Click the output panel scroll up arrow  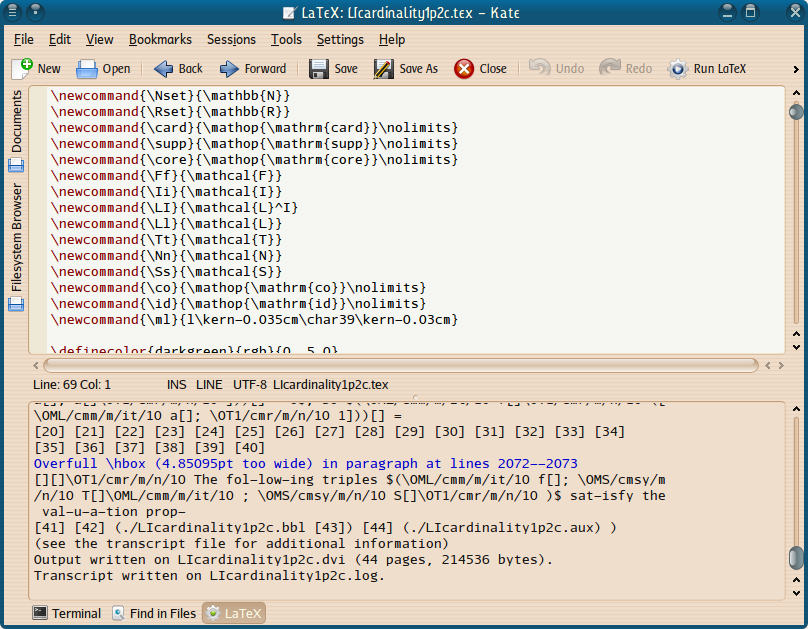click(796, 409)
